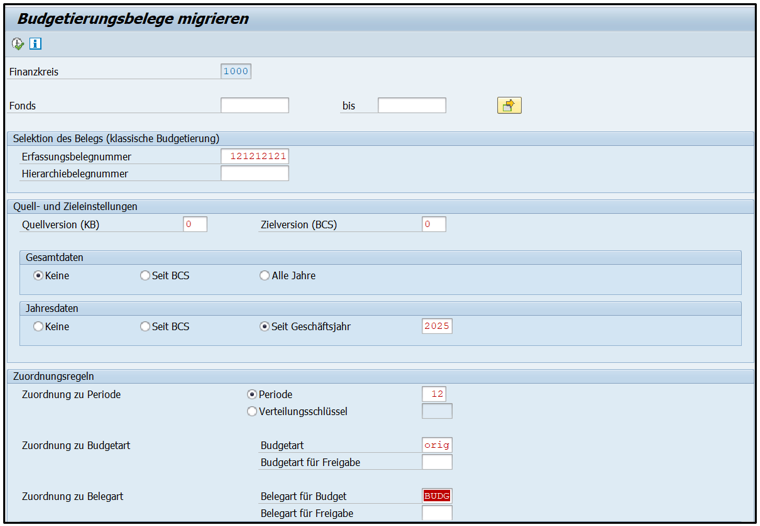Select Seit Geschäftsjahr radio option
The image size is (760, 526).
click(265, 326)
